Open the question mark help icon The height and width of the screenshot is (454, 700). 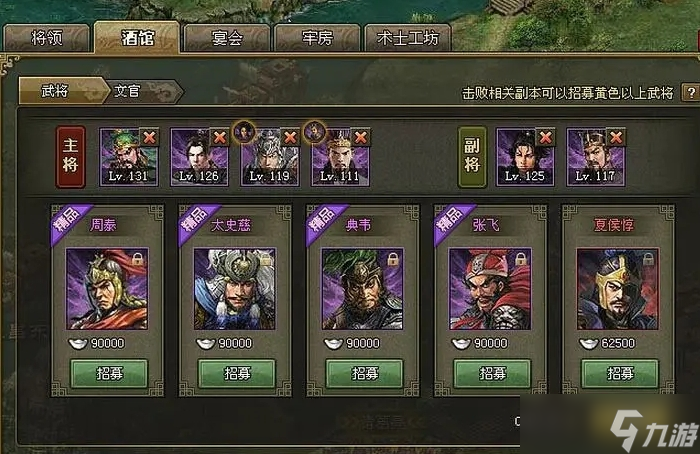691,92
